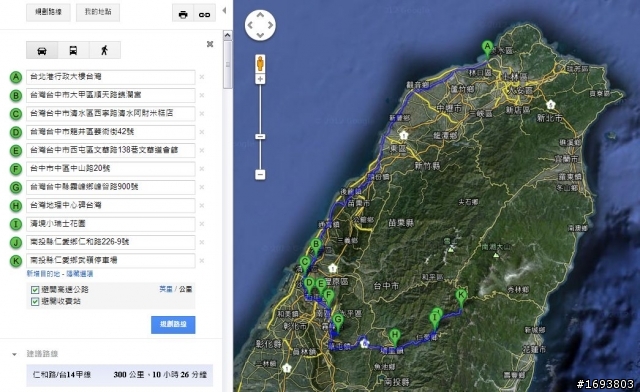Image resolution: width=640 pixels, height=392 pixels.
Task: Click the 清境小瑞士花園 input field
Action: (111, 224)
